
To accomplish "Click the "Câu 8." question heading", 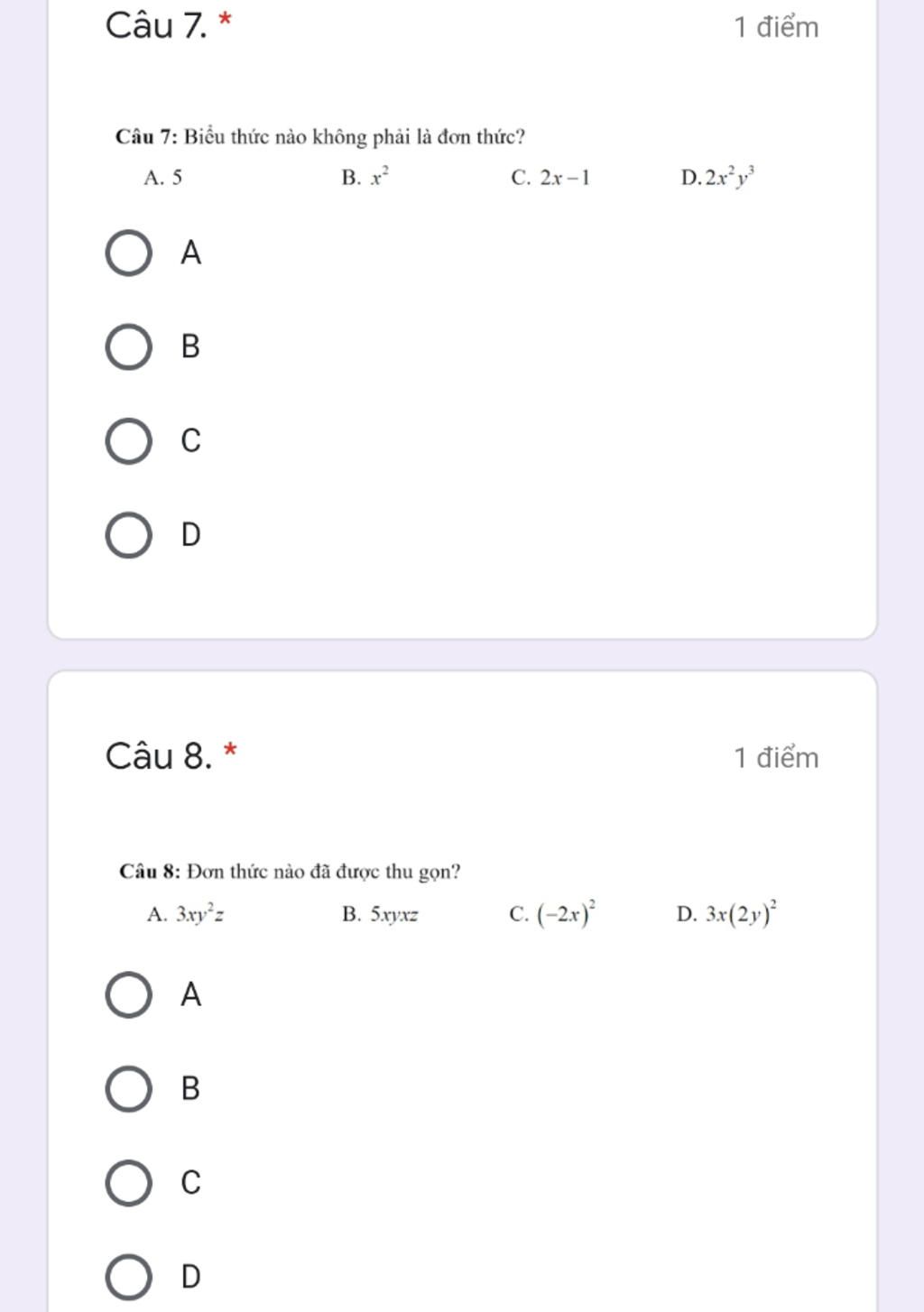I will click(159, 756).
